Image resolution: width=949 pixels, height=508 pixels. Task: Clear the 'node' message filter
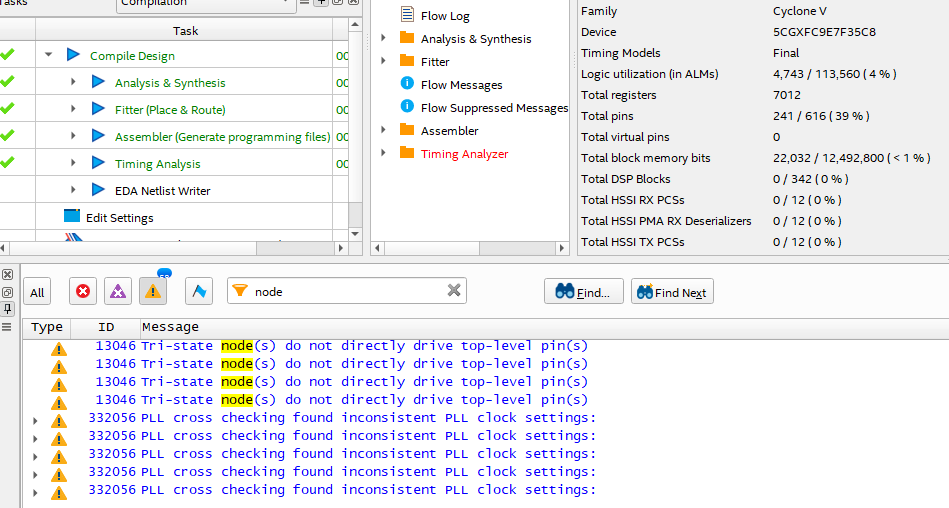(454, 291)
